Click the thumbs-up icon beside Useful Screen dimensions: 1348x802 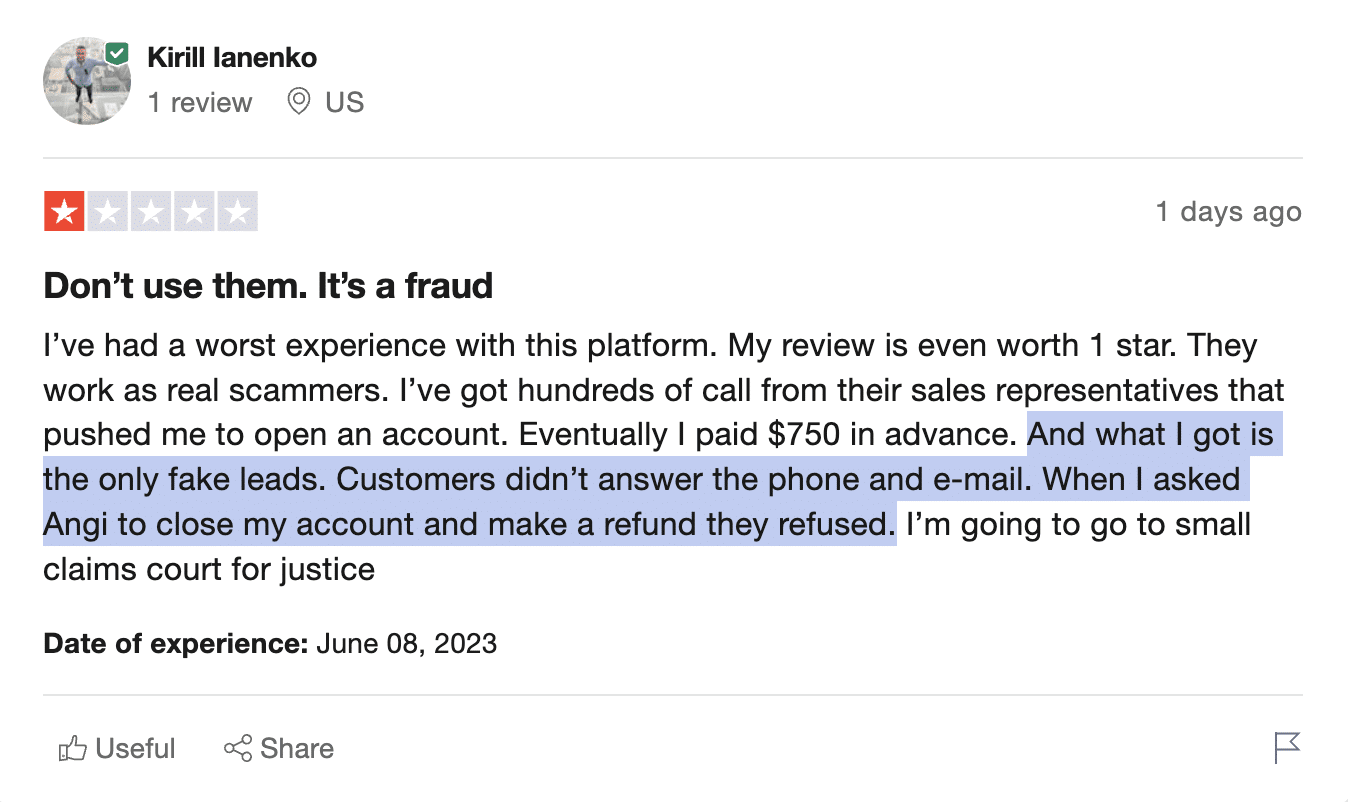point(72,749)
